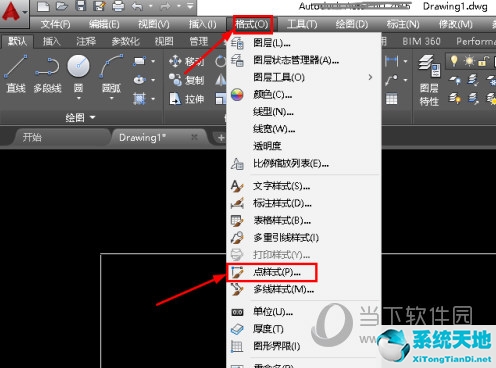Image resolution: width=496 pixels, height=368 pixels.
Task: Choose 多线样式(M)... menu item
Action: click(303, 289)
